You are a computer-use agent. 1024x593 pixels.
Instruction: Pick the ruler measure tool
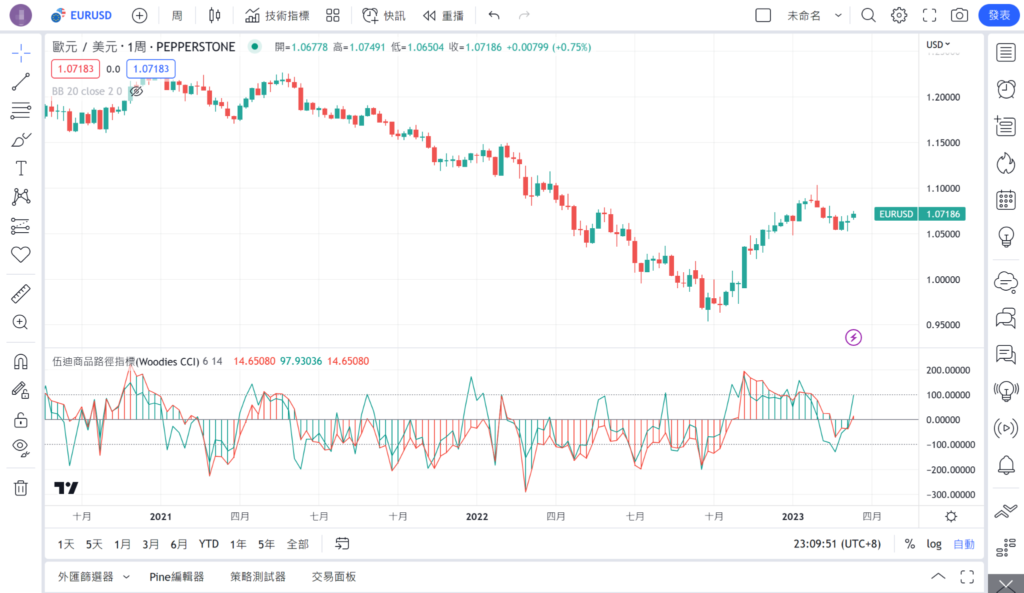(x=20, y=294)
